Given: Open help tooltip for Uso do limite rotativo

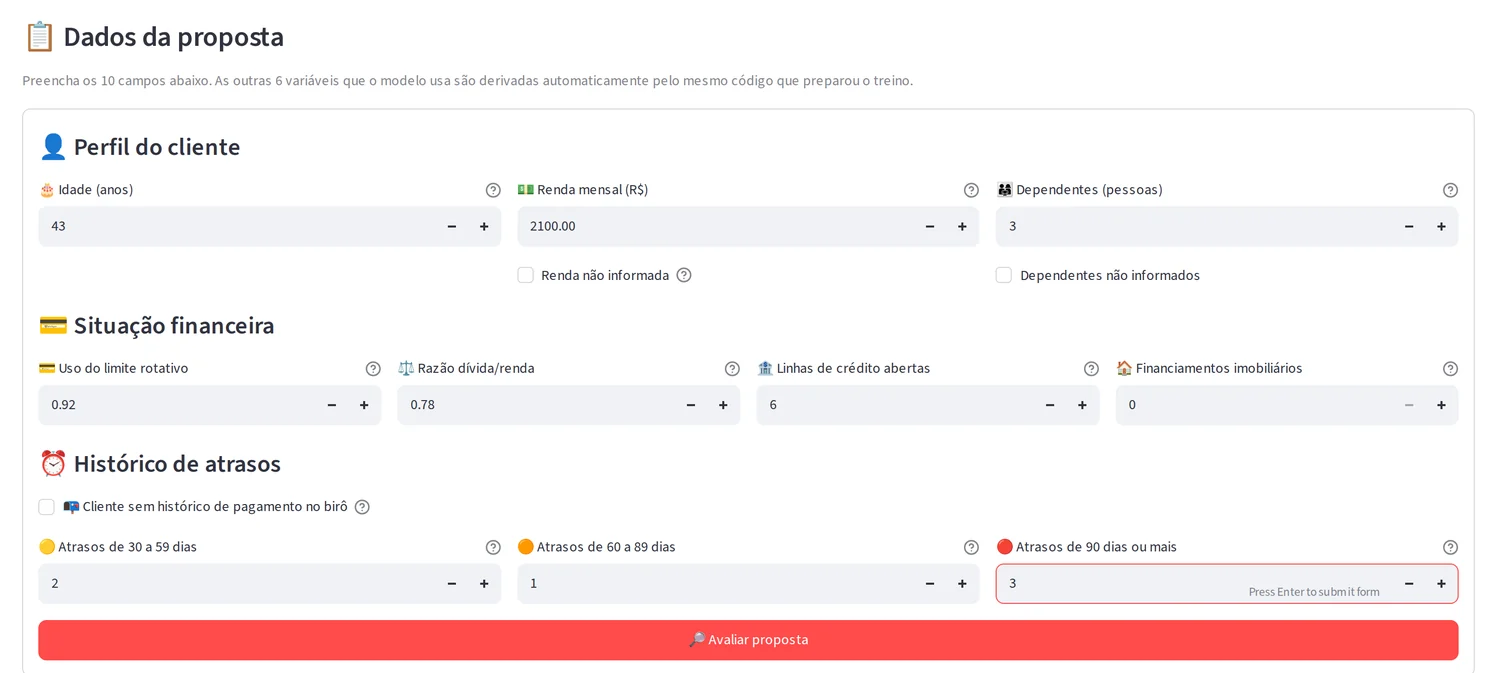Looking at the screenshot, I should click(x=373, y=369).
